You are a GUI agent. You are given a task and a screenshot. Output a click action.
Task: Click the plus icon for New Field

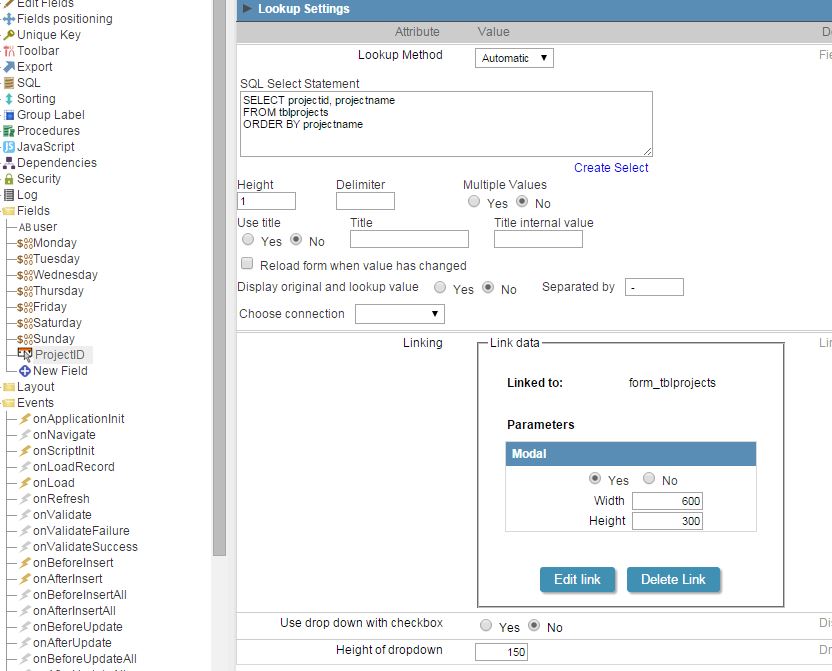(x=24, y=371)
